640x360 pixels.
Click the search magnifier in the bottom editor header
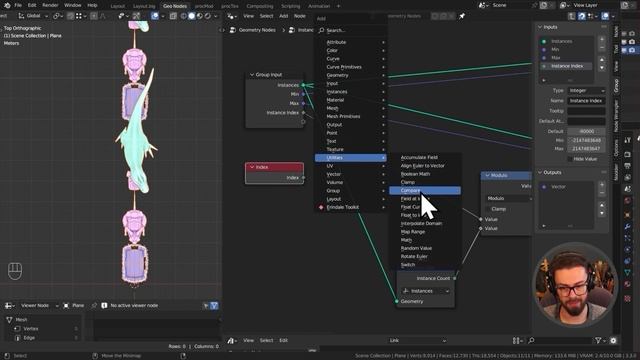tap(531, 340)
